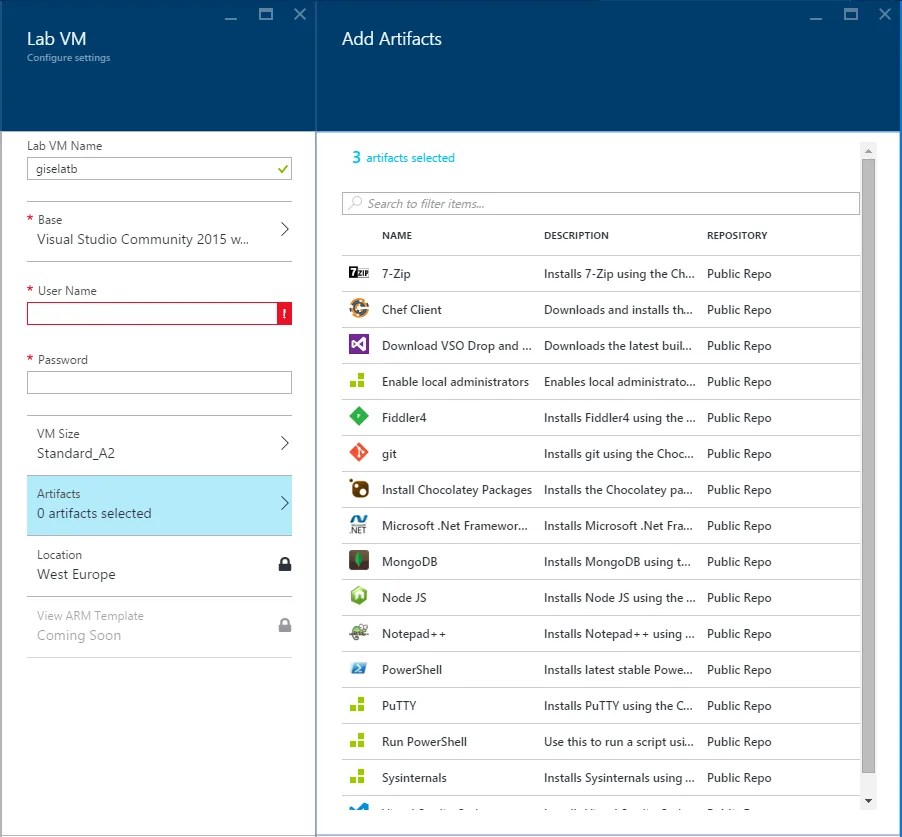This screenshot has width=902, height=837.
Task: Click 'Installs latest stable Powe...' description
Action: (618, 670)
